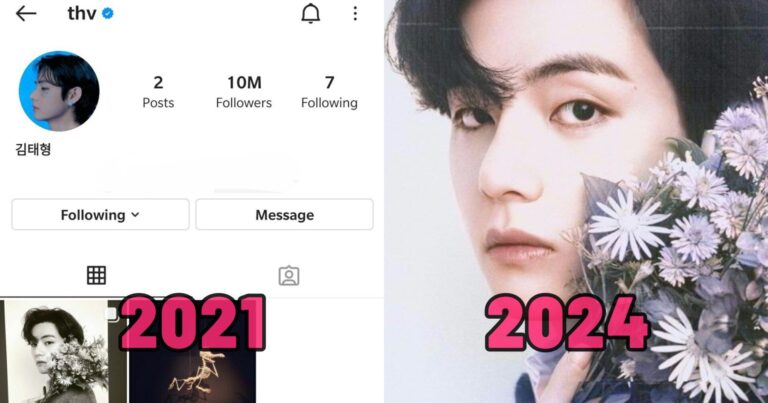Tap the back arrow icon
The image size is (768, 403).
point(25,14)
